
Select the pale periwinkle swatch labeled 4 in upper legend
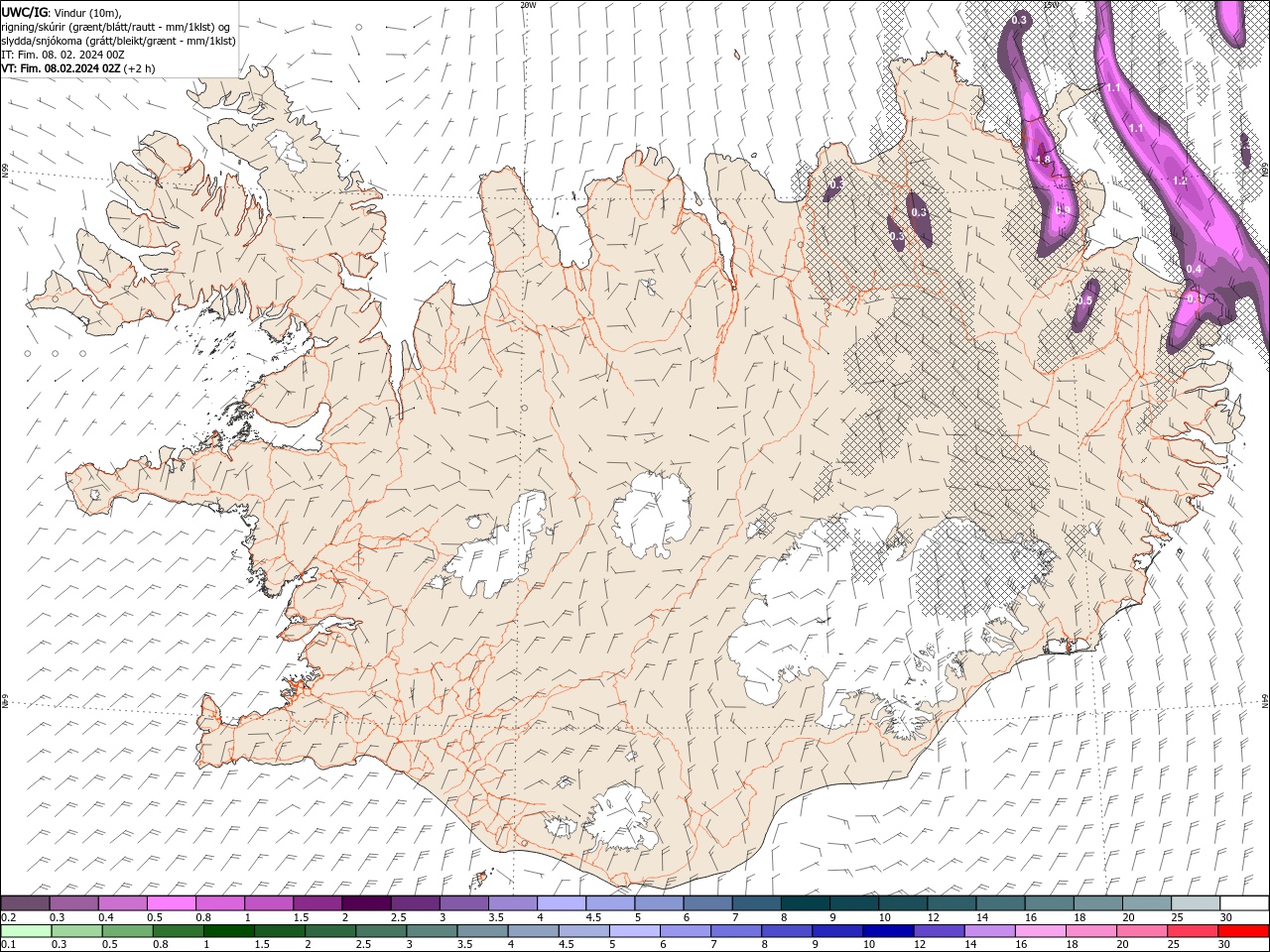[x=562, y=903]
